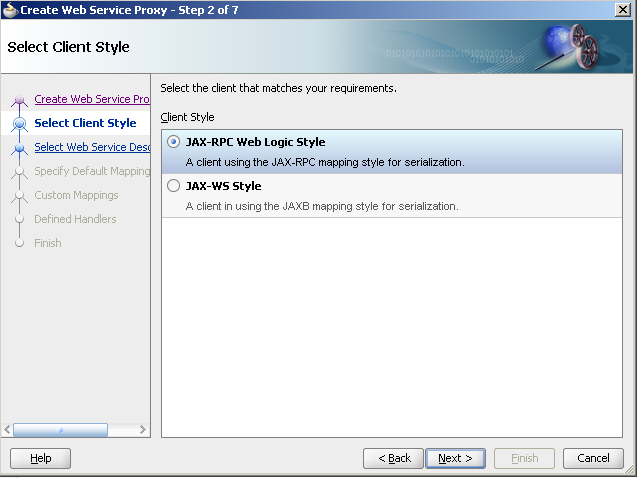Click the step node icon beside Create Web Service Proxy

tap(20, 101)
